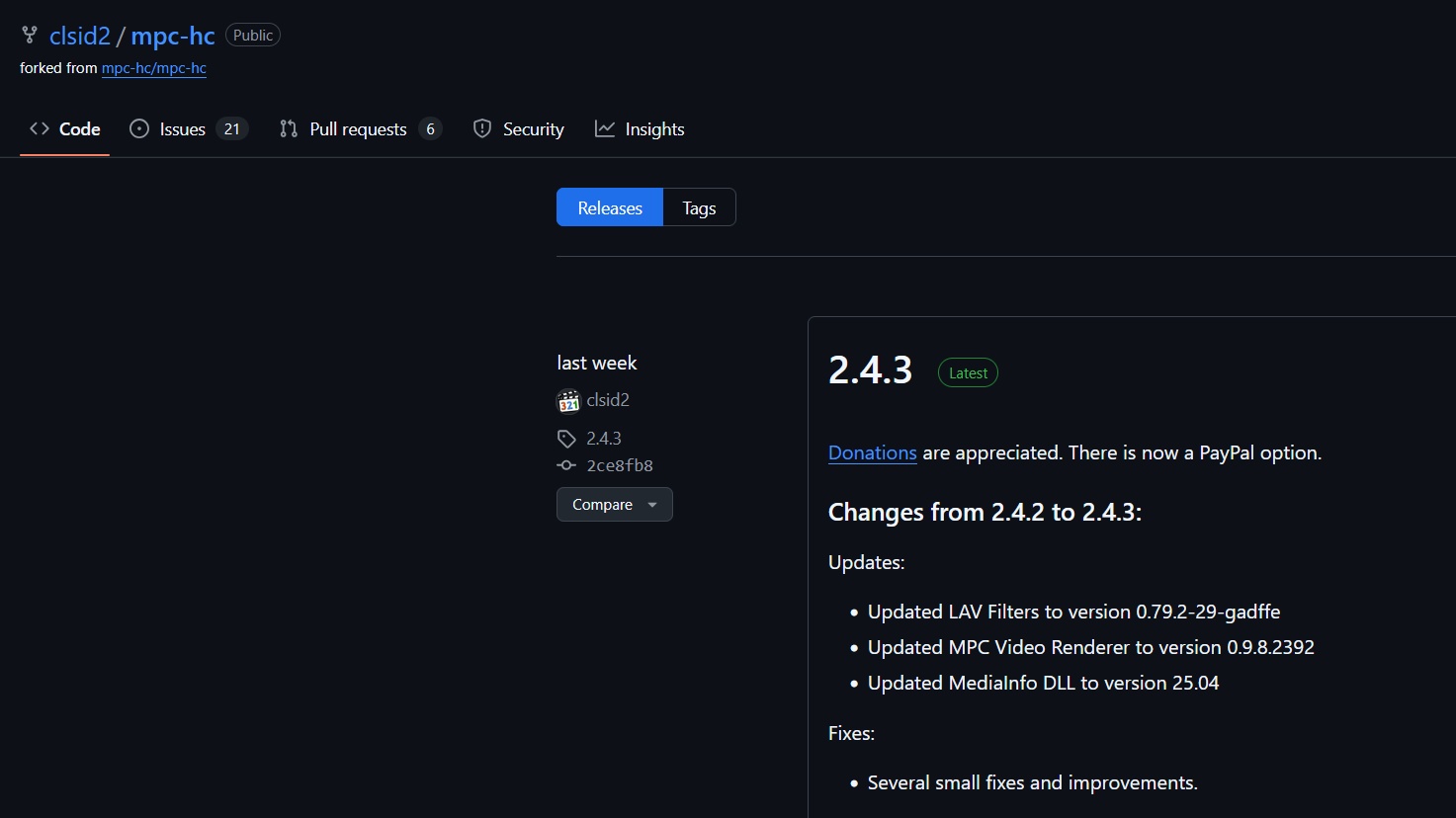Open the 2.4.3 release title

871,370
